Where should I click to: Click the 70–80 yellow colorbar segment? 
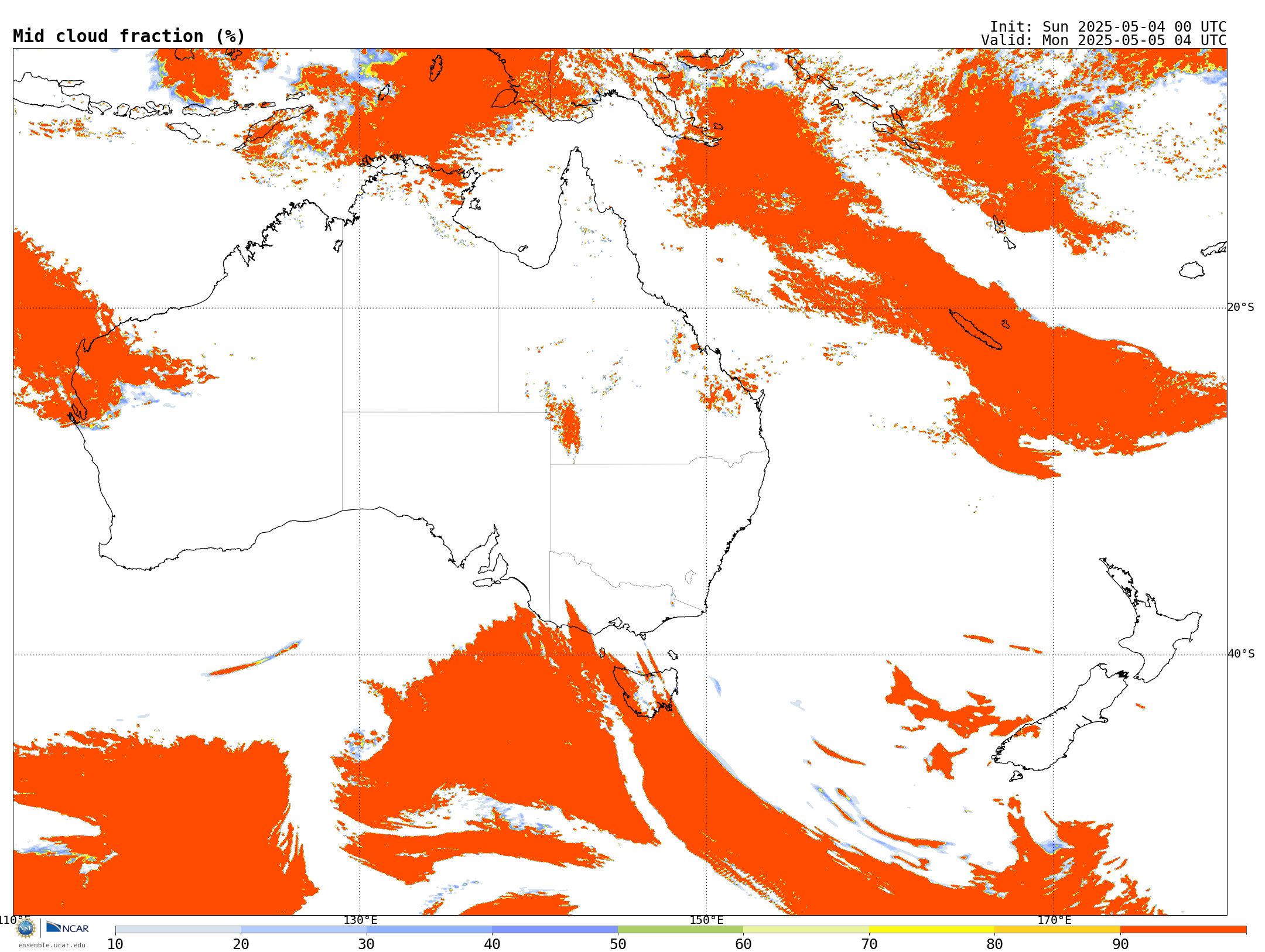coord(932,930)
